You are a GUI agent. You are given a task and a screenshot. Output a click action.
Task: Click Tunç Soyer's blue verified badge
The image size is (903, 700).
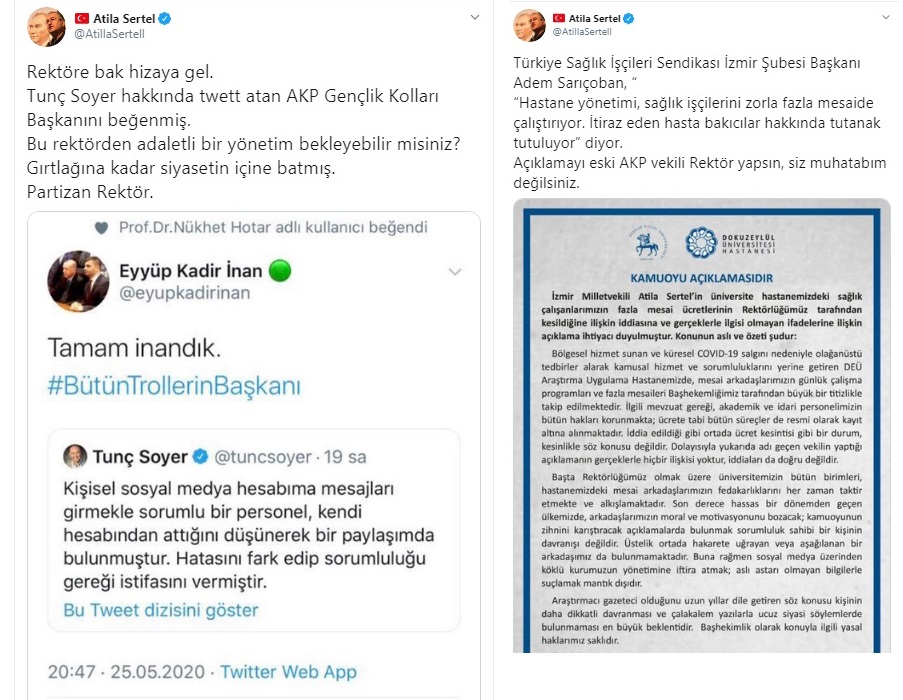[x=200, y=456]
